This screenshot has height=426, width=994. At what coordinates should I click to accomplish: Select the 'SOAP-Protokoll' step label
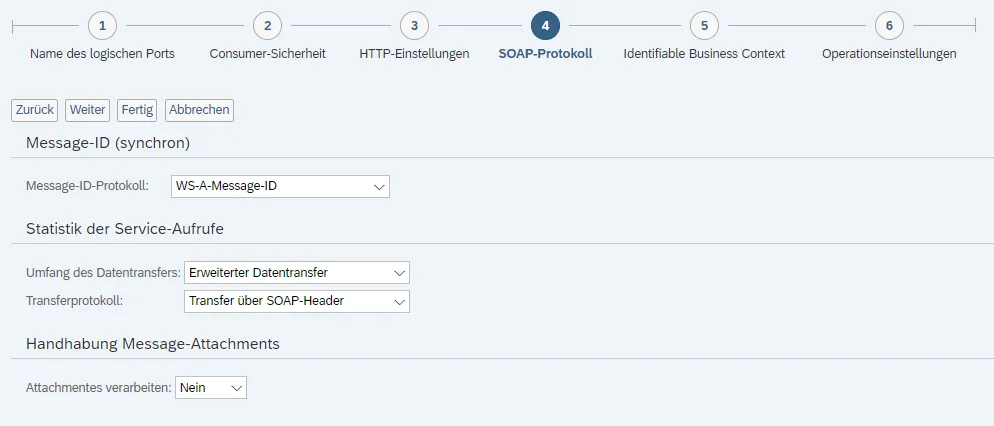click(x=545, y=54)
